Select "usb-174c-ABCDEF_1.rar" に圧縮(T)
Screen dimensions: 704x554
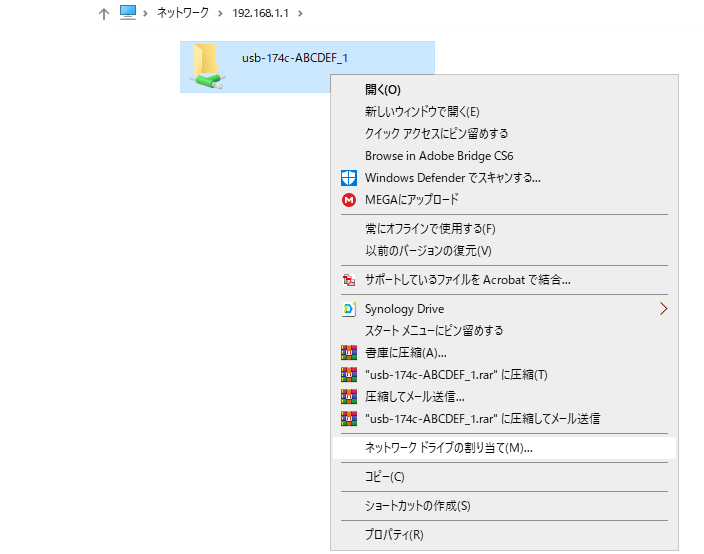coord(504,375)
